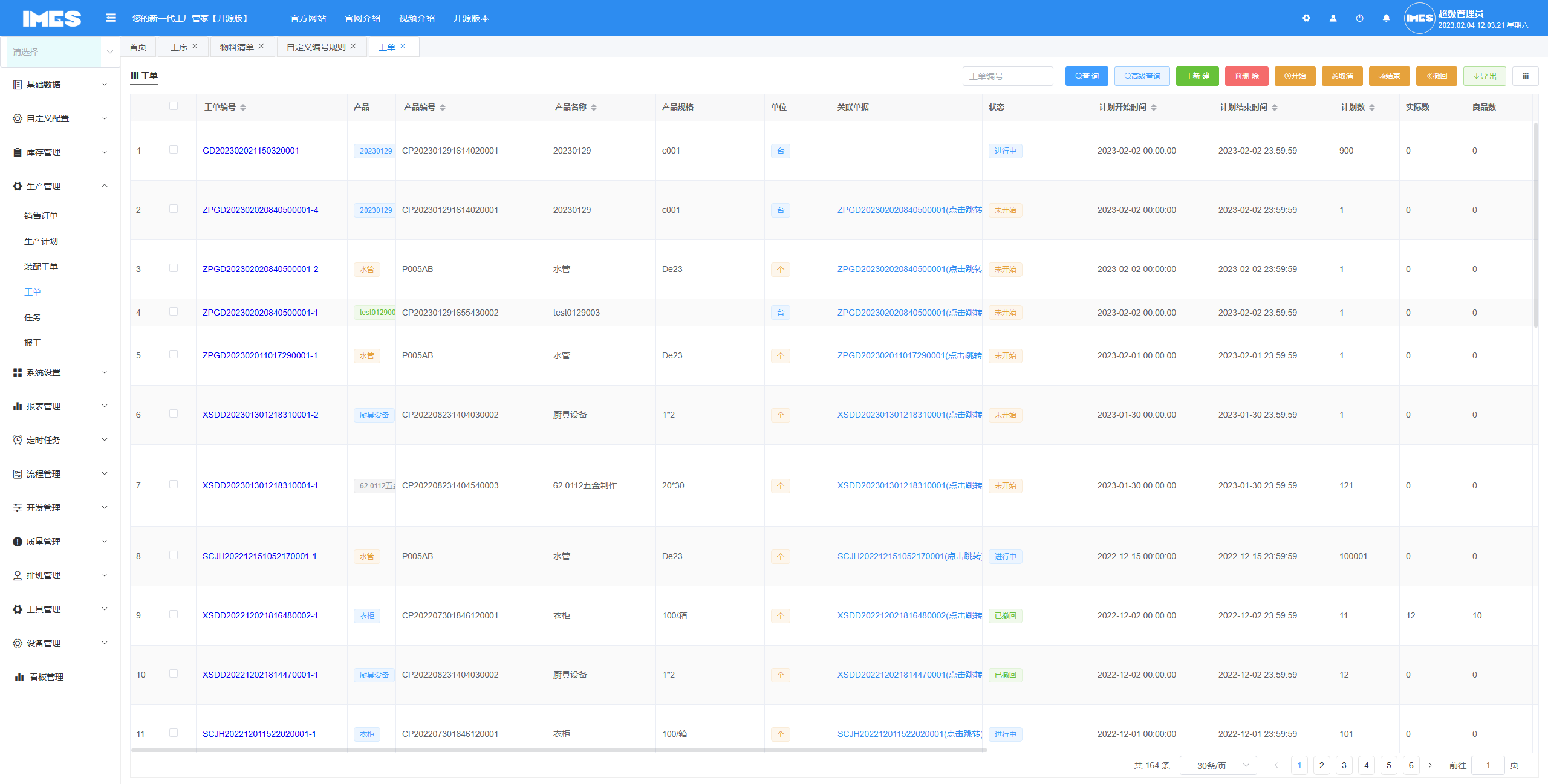Open the notification bell

(x=1386, y=18)
